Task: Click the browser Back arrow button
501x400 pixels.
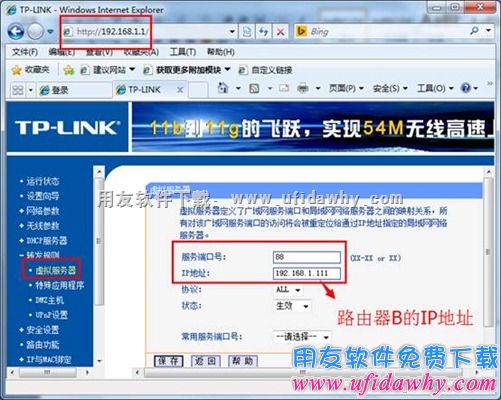Action: click(16, 32)
